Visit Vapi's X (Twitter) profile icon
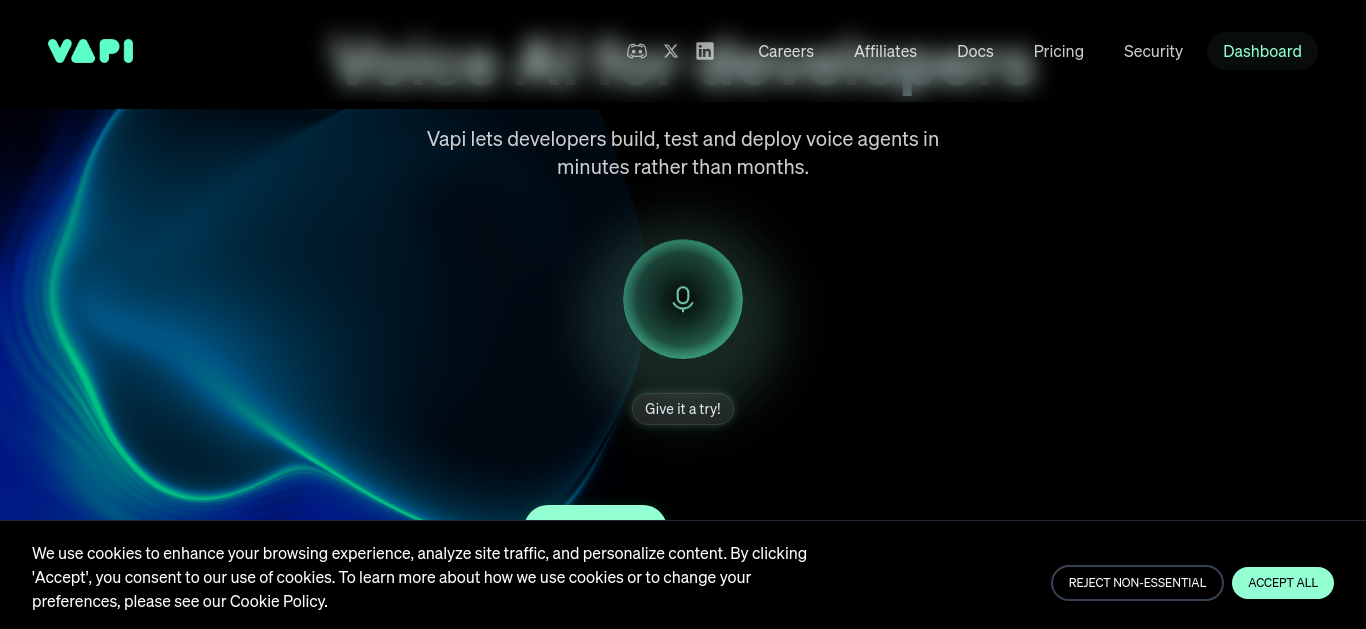This screenshot has width=1366, height=629. pos(671,51)
